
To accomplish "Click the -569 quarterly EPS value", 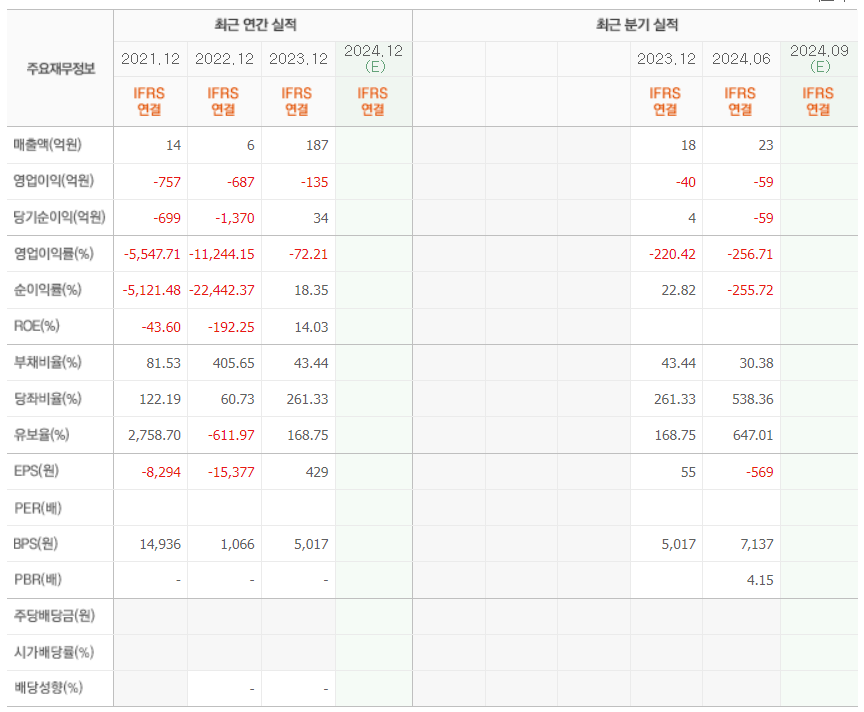I will 759,472.
